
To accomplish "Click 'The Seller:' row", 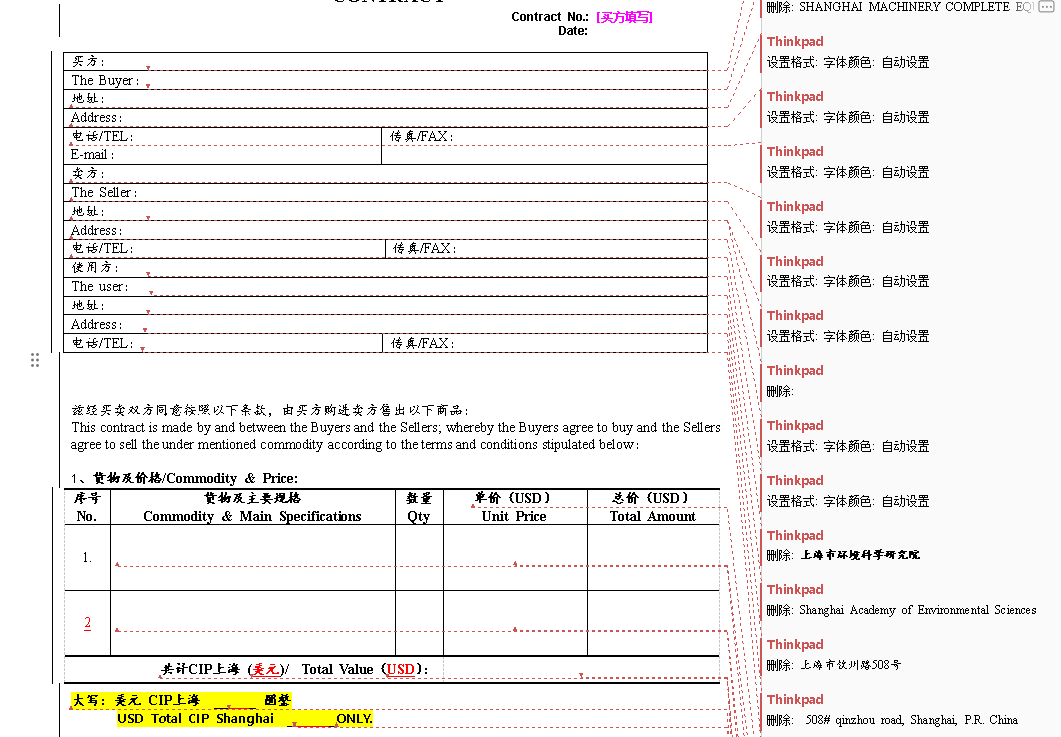I will 386,193.
